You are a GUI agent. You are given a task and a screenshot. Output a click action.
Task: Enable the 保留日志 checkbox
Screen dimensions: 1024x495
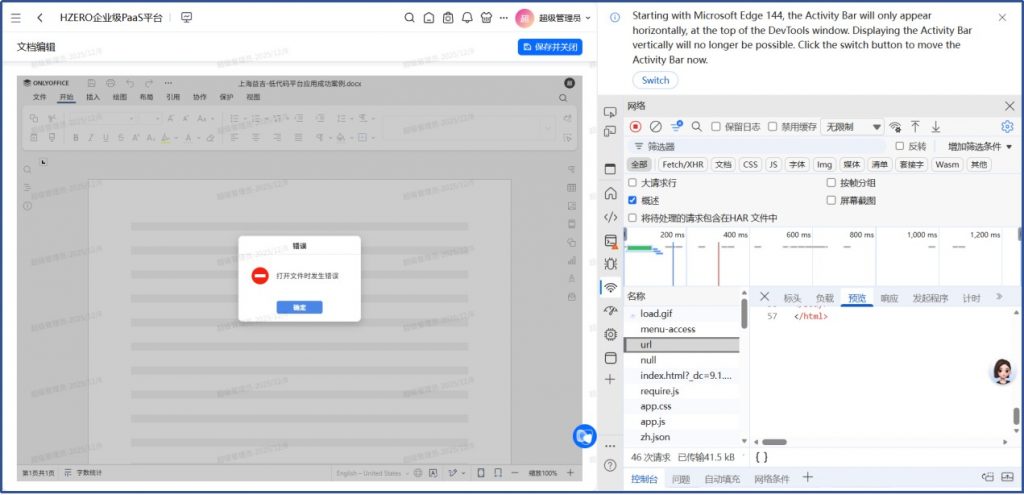tap(716, 127)
